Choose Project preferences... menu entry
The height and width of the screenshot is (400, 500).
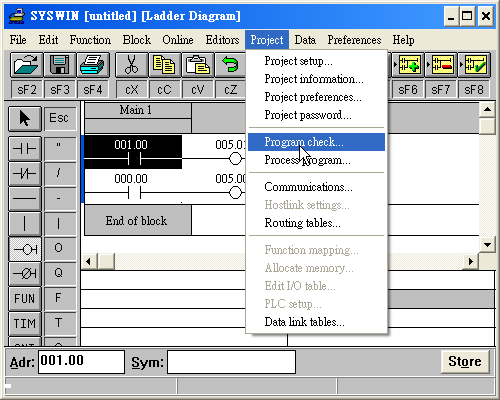(x=316, y=97)
